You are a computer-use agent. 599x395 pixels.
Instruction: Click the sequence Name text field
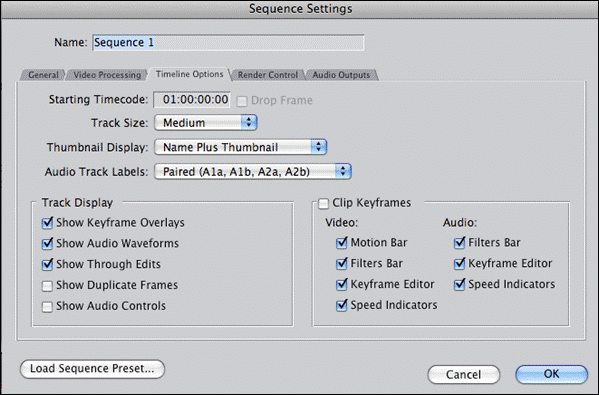click(x=228, y=42)
